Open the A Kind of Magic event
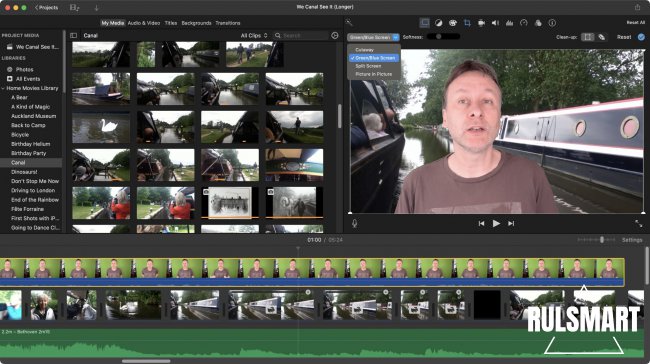This screenshot has width=650, height=364. coord(30,107)
